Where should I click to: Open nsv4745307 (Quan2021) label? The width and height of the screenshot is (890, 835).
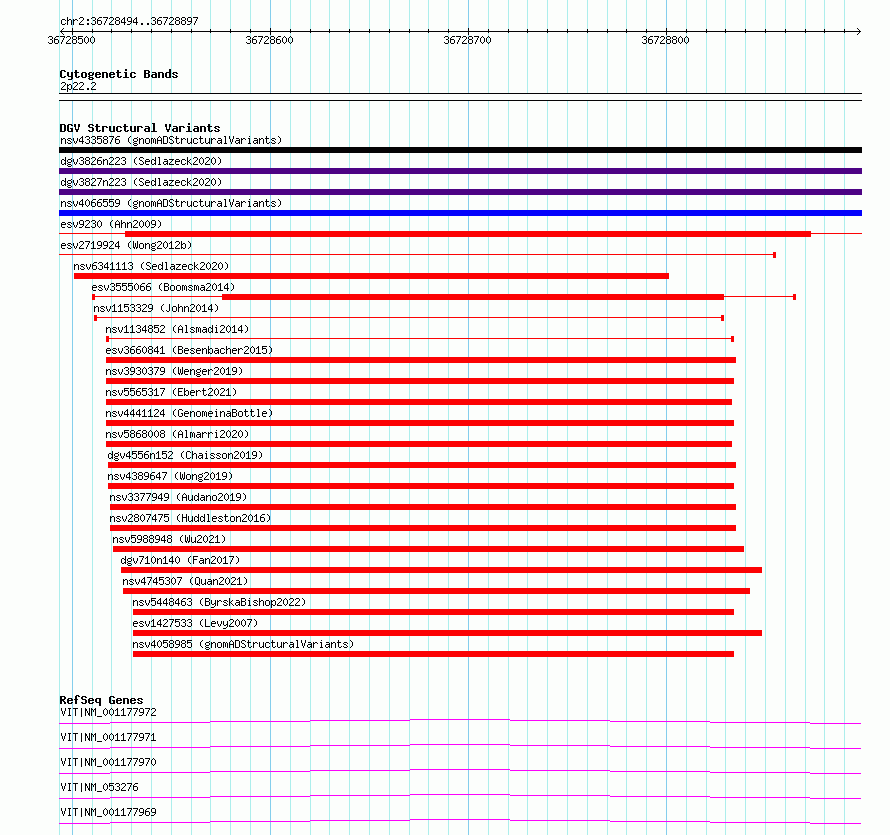point(185,581)
